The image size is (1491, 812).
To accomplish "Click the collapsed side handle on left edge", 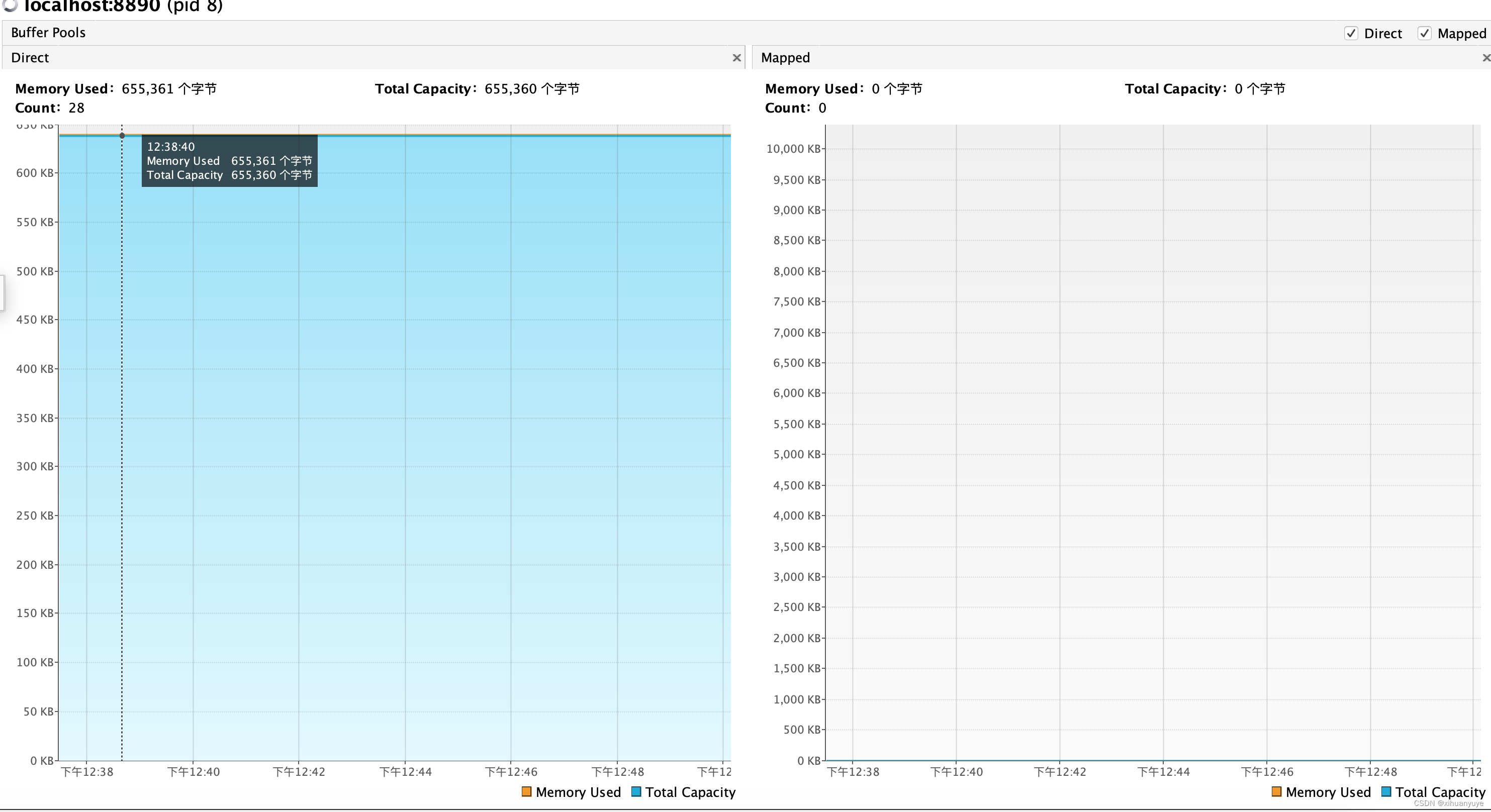I will coord(2,293).
